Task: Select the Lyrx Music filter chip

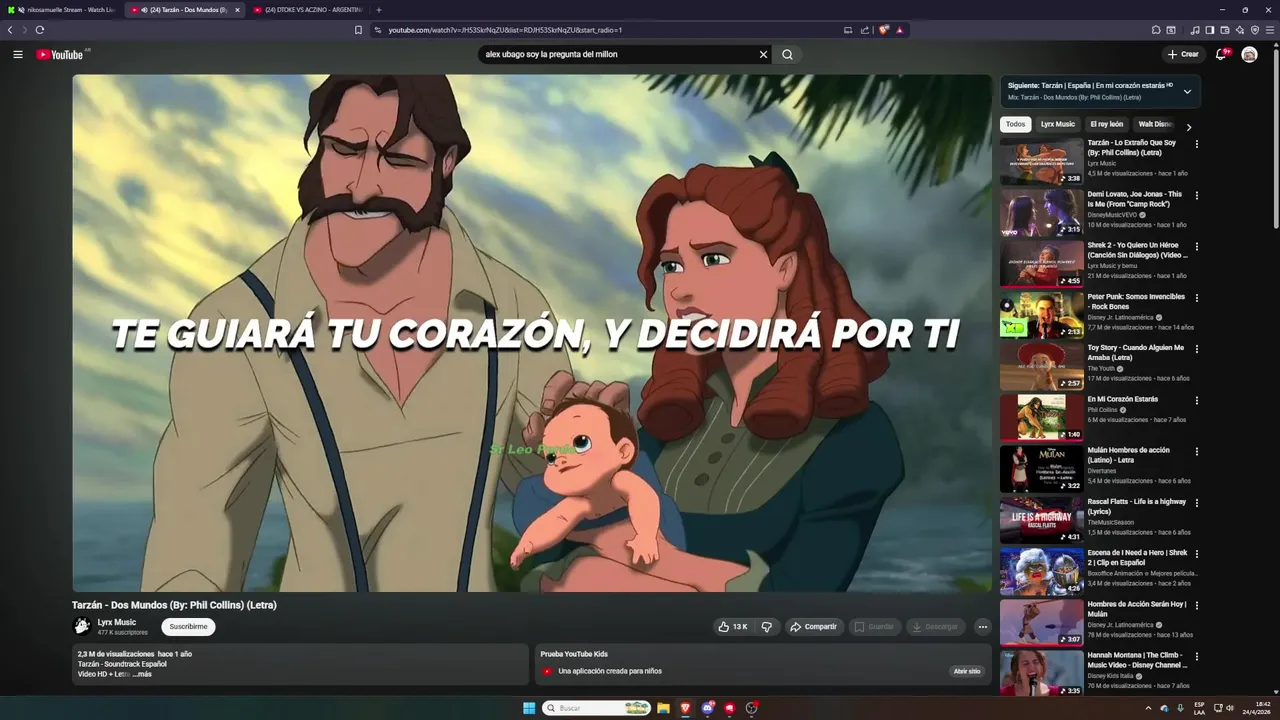Action: (1058, 124)
